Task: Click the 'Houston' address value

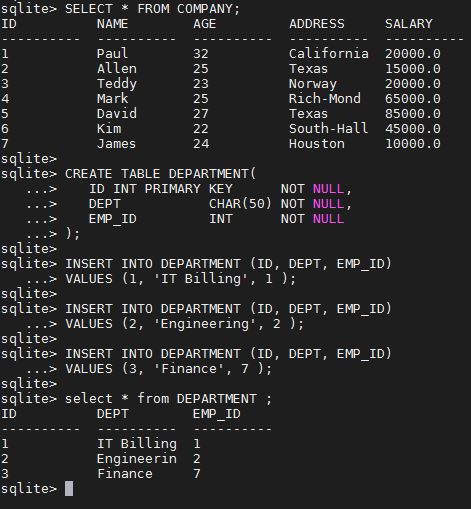Action: pyautogui.click(x=317, y=144)
